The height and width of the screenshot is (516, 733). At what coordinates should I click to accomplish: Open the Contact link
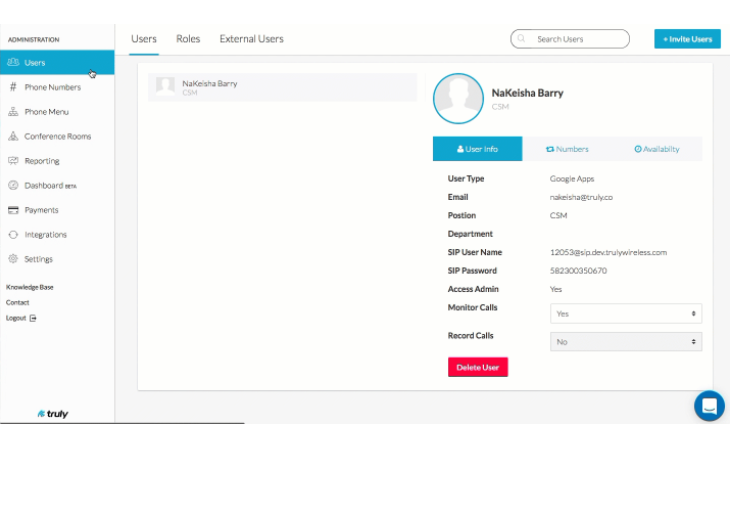[x=17, y=302]
